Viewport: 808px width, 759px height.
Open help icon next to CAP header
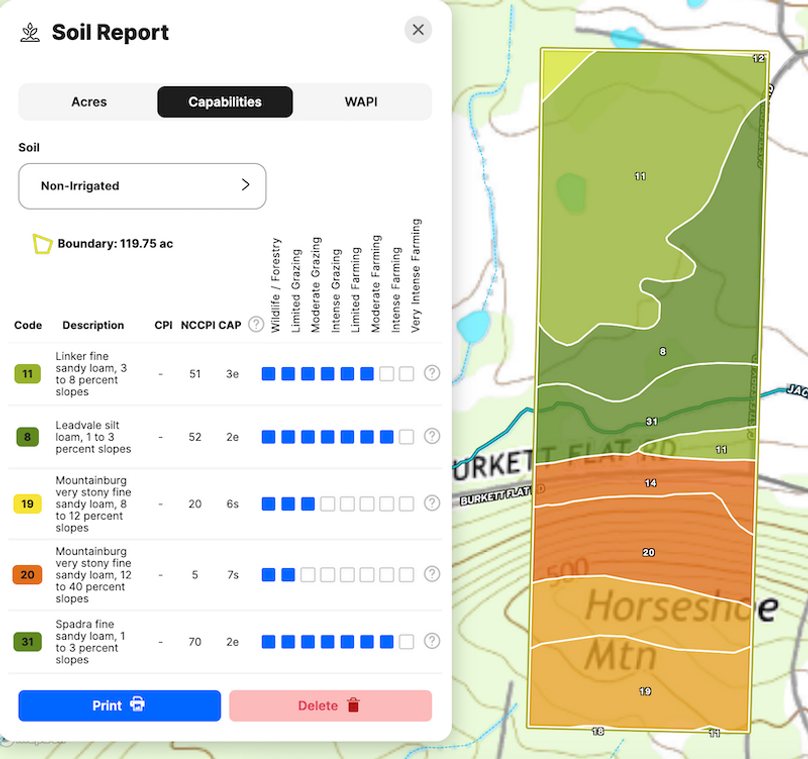(256, 325)
